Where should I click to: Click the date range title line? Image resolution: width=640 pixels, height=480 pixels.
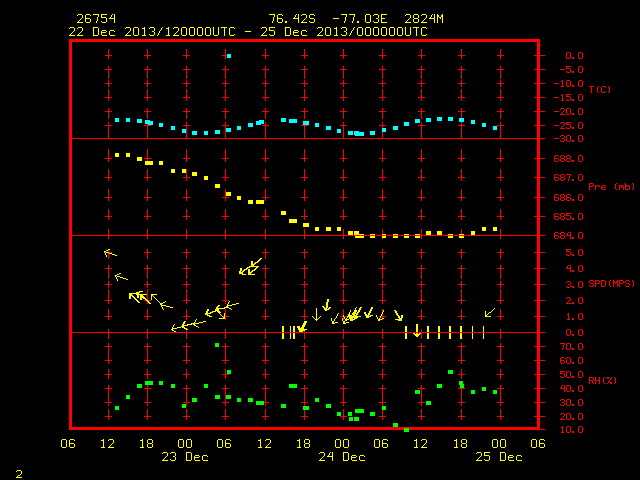pyautogui.click(x=248, y=32)
